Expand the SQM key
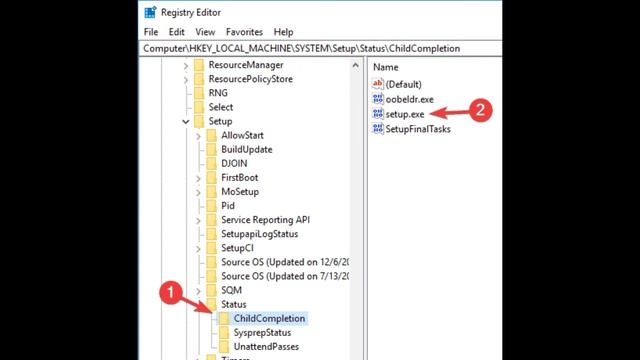The height and width of the screenshot is (360, 640). (x=198, y=291)
